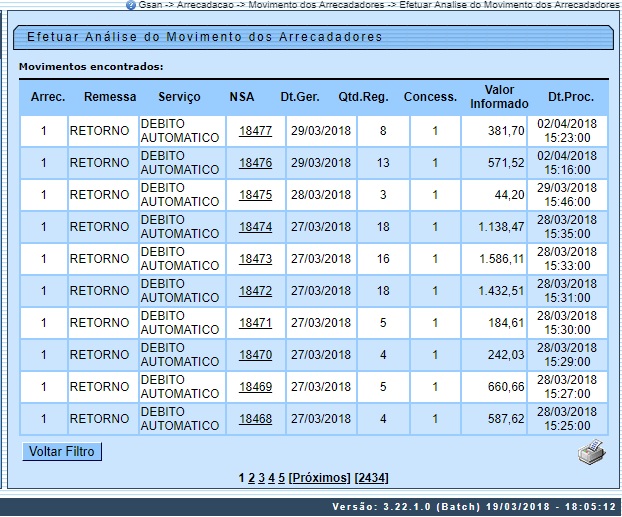Screen dimensions: 622x517
Task: Click NSA number 18473
Action: click(x=255, y=259)
